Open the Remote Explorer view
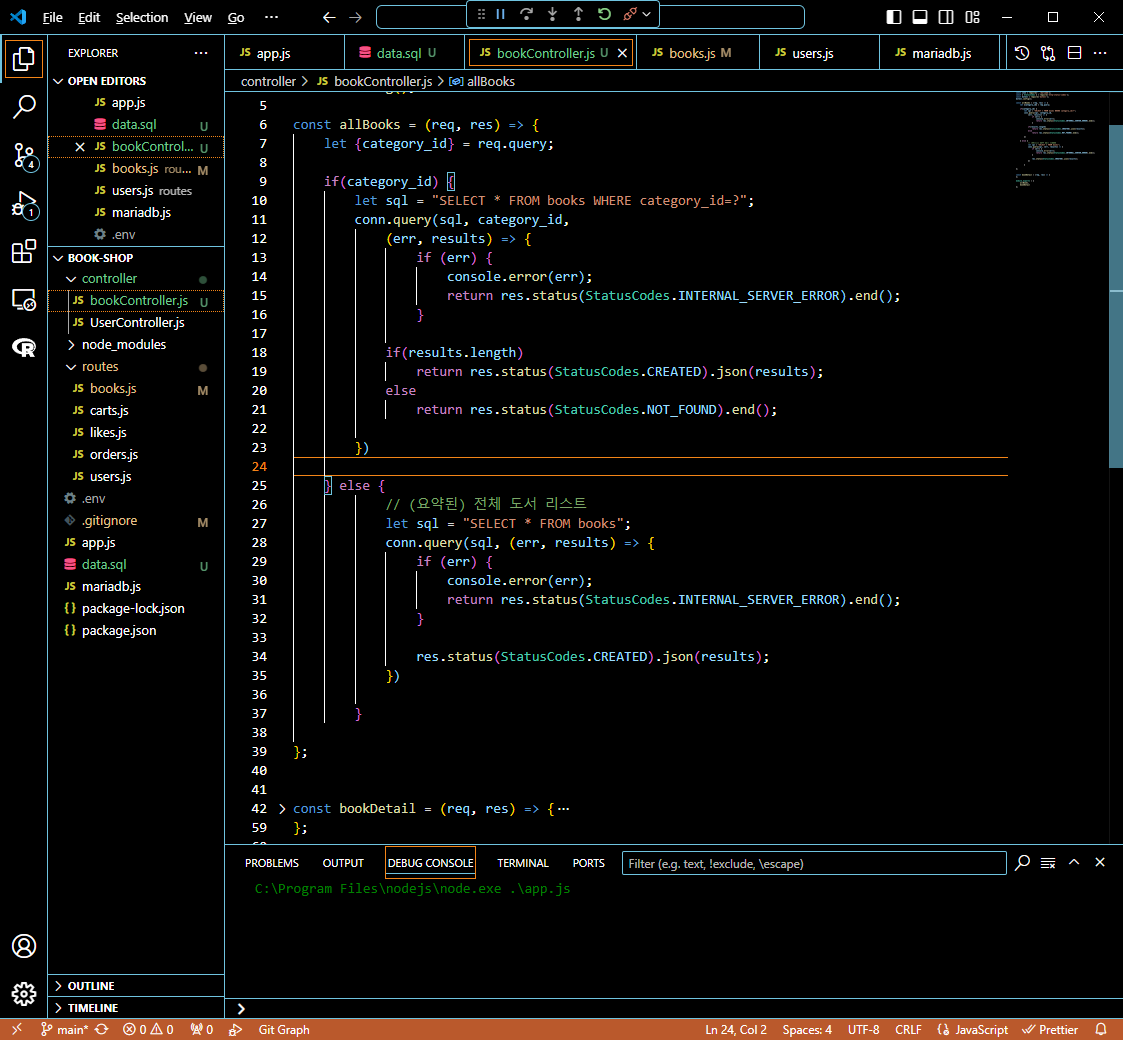Viewport: 1123px width, 1040px height. click(x=24, y=300)
